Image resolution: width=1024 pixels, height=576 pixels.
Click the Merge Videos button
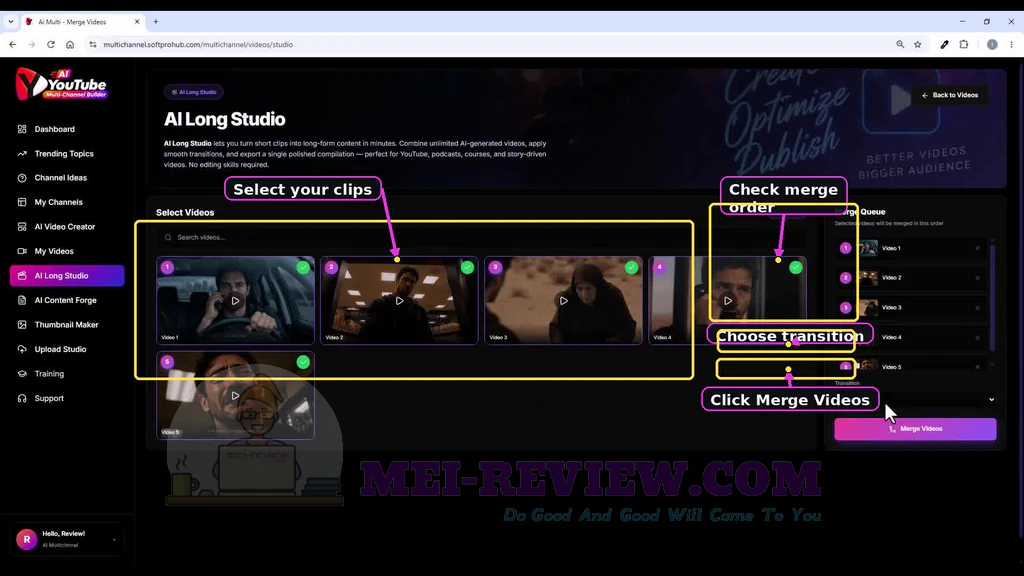[915, 429]
